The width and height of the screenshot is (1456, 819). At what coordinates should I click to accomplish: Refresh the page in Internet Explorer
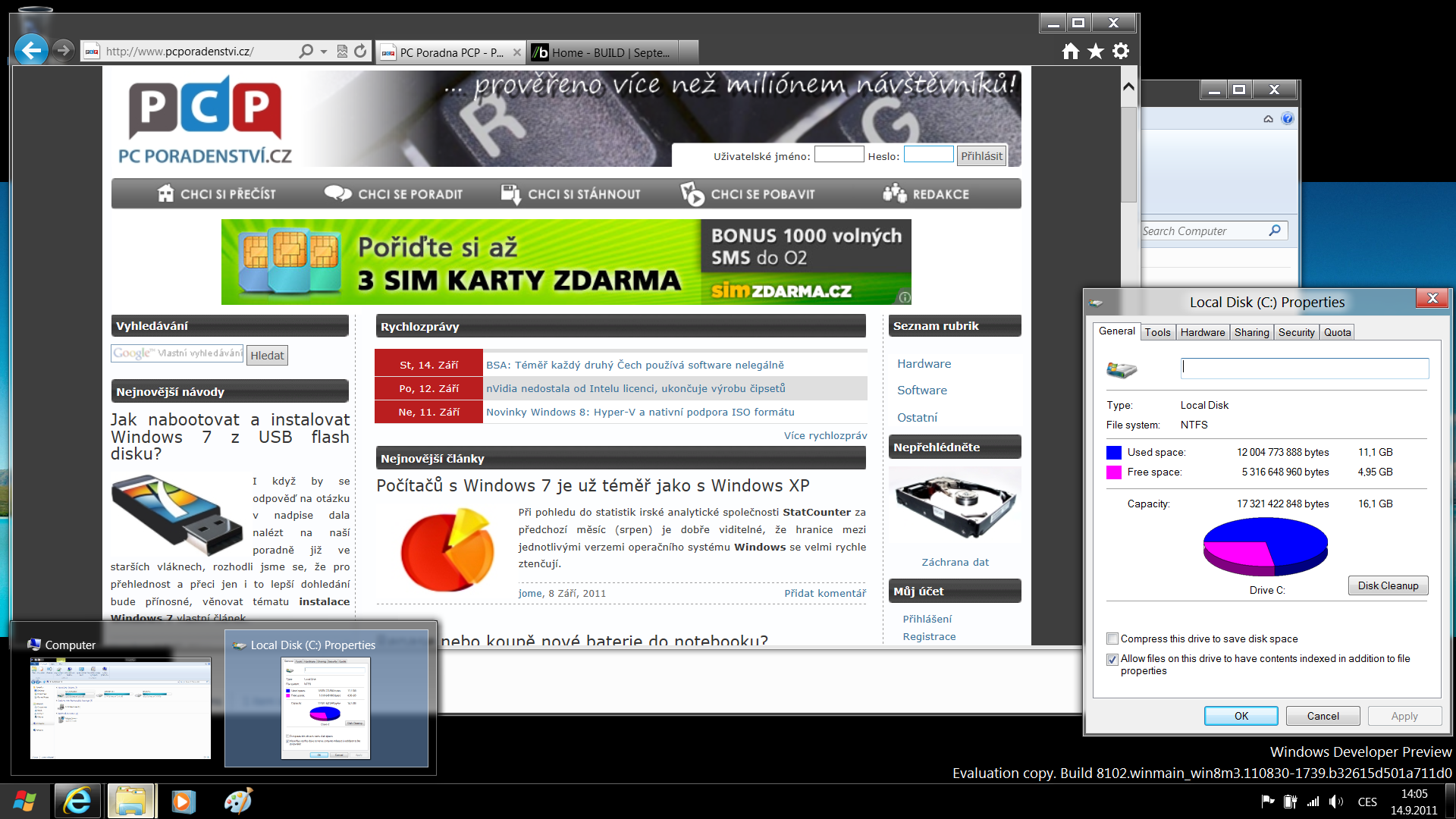(361, 51)
